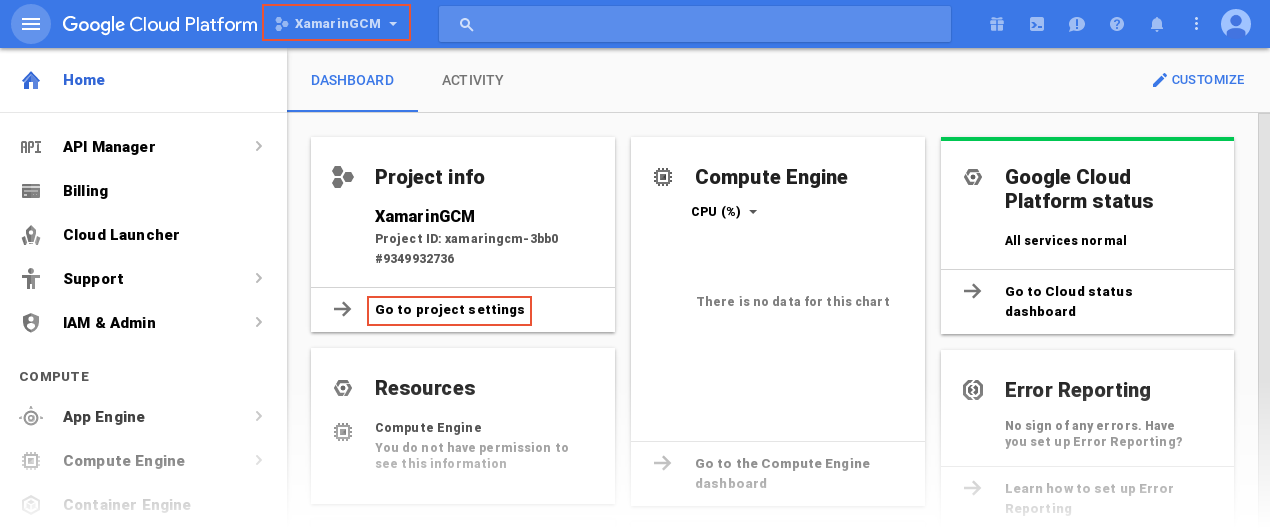
Task: Click the Project info hexagons icon
Action: (x=342, y=177)
